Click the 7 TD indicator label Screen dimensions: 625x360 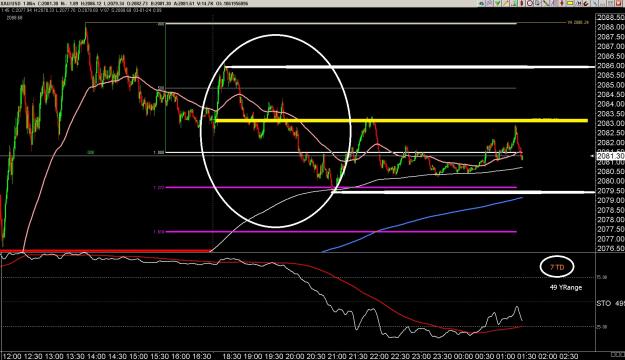(557, 267)
